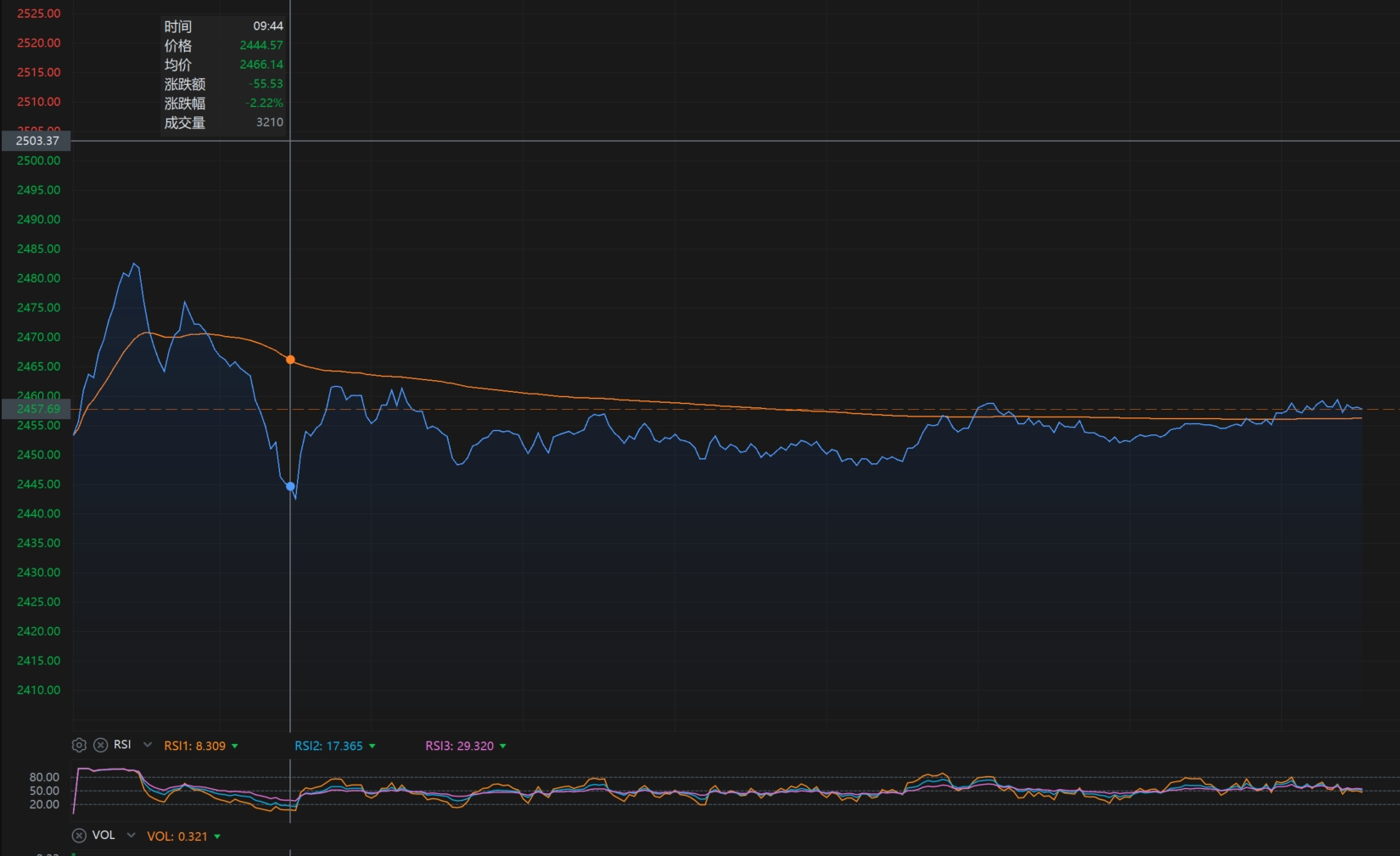Image resolution: width=1400 pixels, height=856 pixels.
Task: Click the 2480.00 price axis label
Action: click(38, 278)
